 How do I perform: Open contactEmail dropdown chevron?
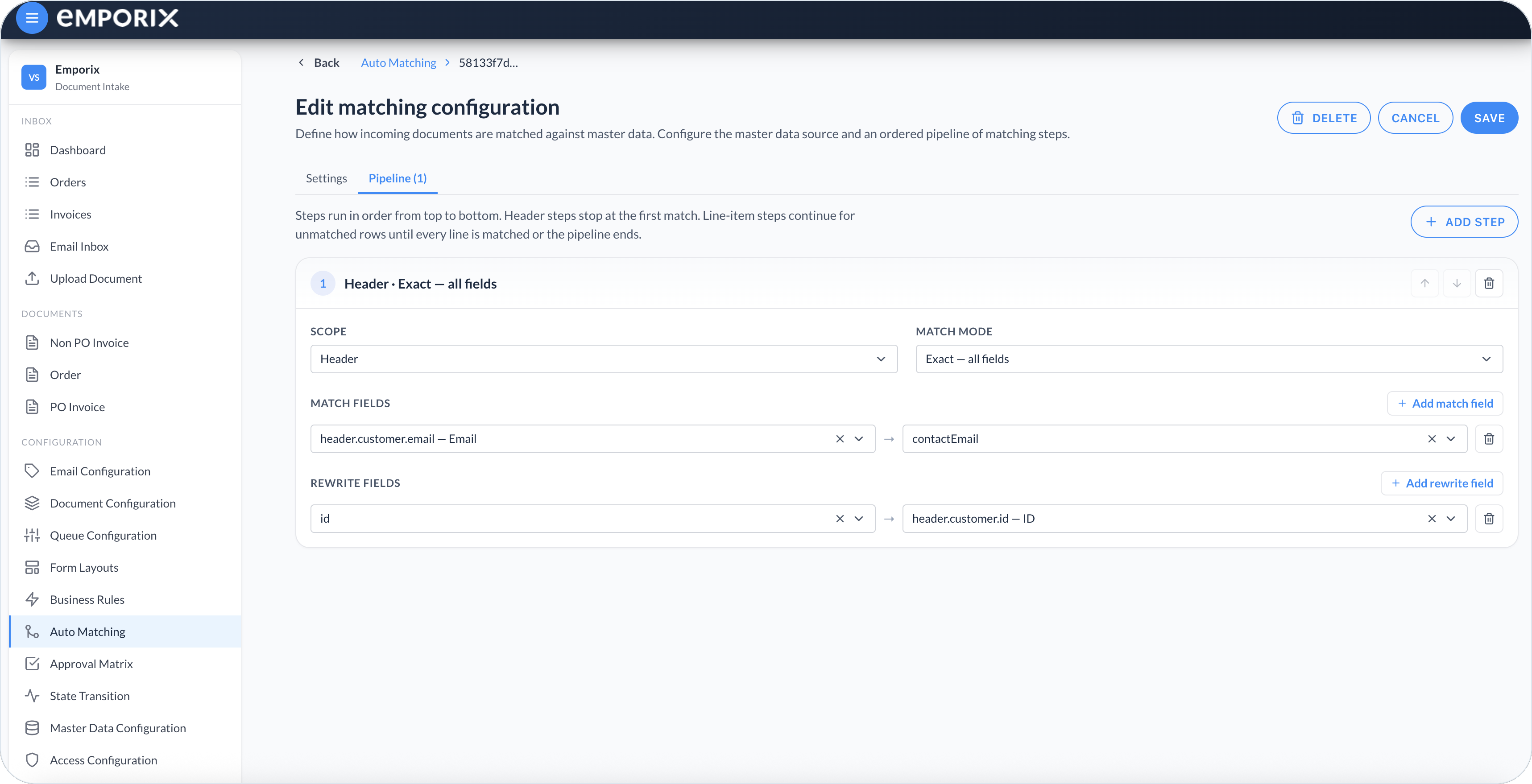1450,439
